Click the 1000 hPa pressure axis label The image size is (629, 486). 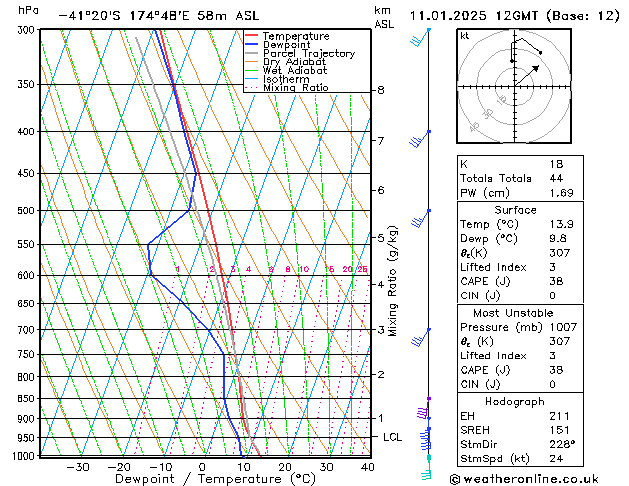24,456
